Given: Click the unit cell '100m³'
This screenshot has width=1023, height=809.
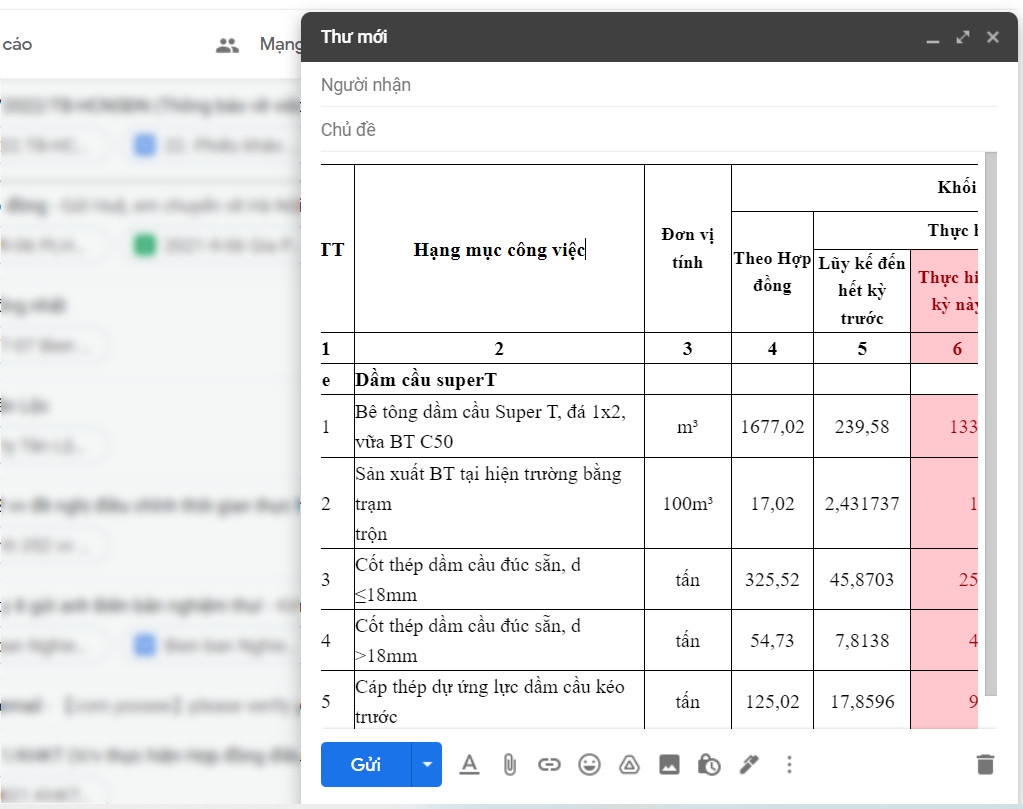Looking at the screenshot, I should 688,504.
